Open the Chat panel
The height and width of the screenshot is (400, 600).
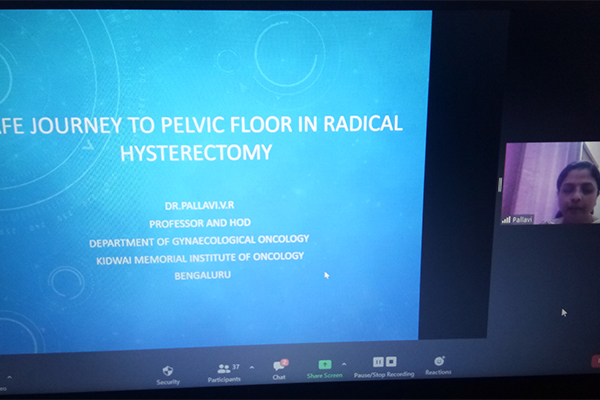click(x=279, y=368)
